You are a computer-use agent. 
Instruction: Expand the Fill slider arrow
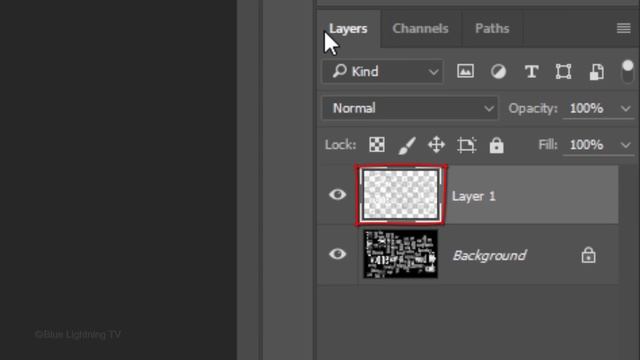625,145
